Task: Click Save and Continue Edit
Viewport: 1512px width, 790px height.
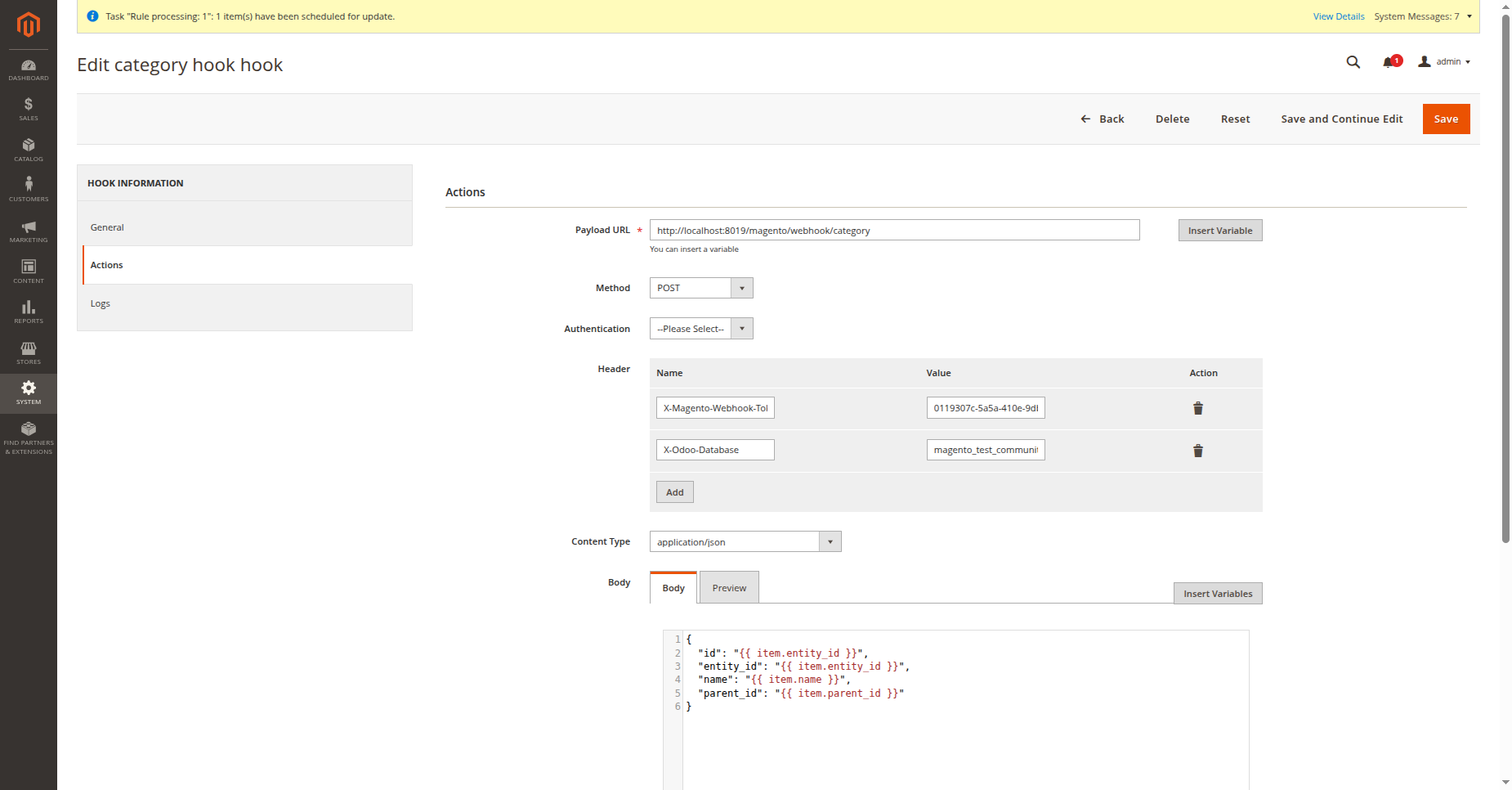Action: [x=1342, y=119]
